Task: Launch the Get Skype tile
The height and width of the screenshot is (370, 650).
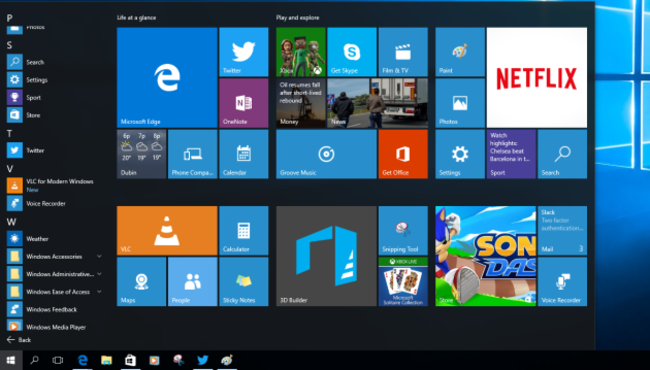Action: pos(352,52)
